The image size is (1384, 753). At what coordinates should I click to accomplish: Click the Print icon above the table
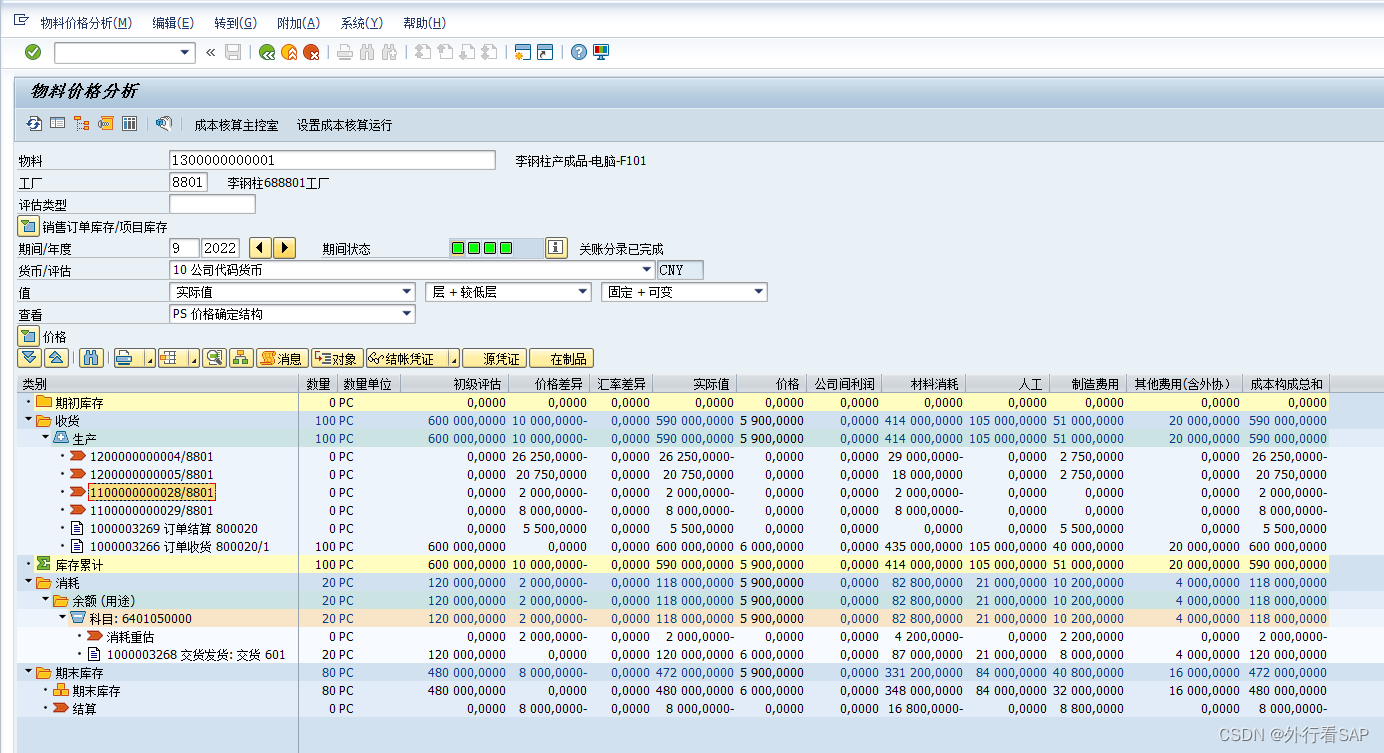point(123,358)
